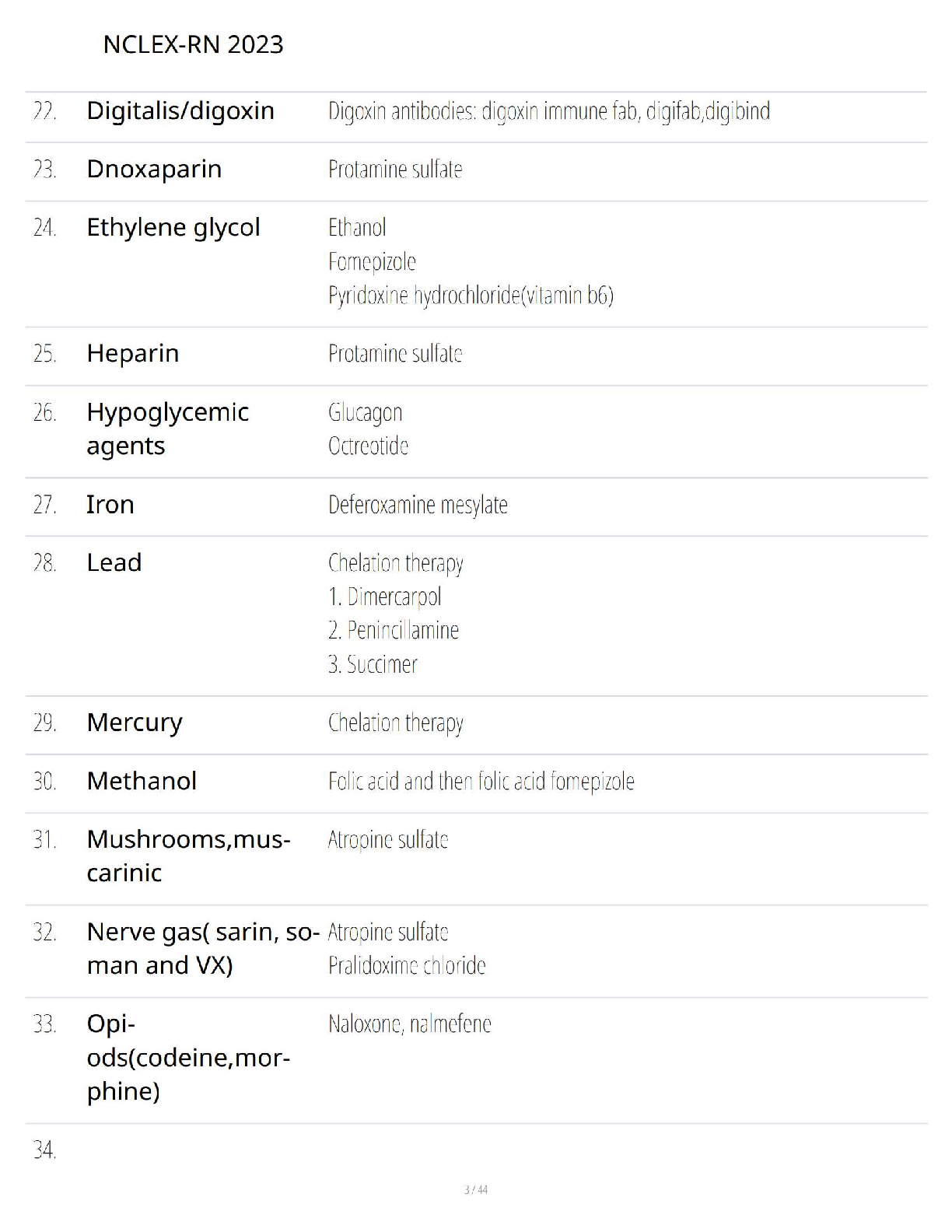Click Succimer in the Lead chelation list
The width and height of the screenshot is (952, 1232).
pyautogui.click(x=373, y=664)
